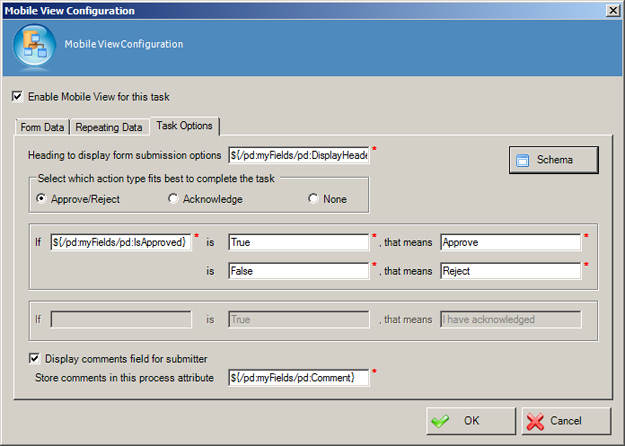This screenshot has width=625, height=446.
Task: Click the Comment process attribute field
Action: click(298, 377)
